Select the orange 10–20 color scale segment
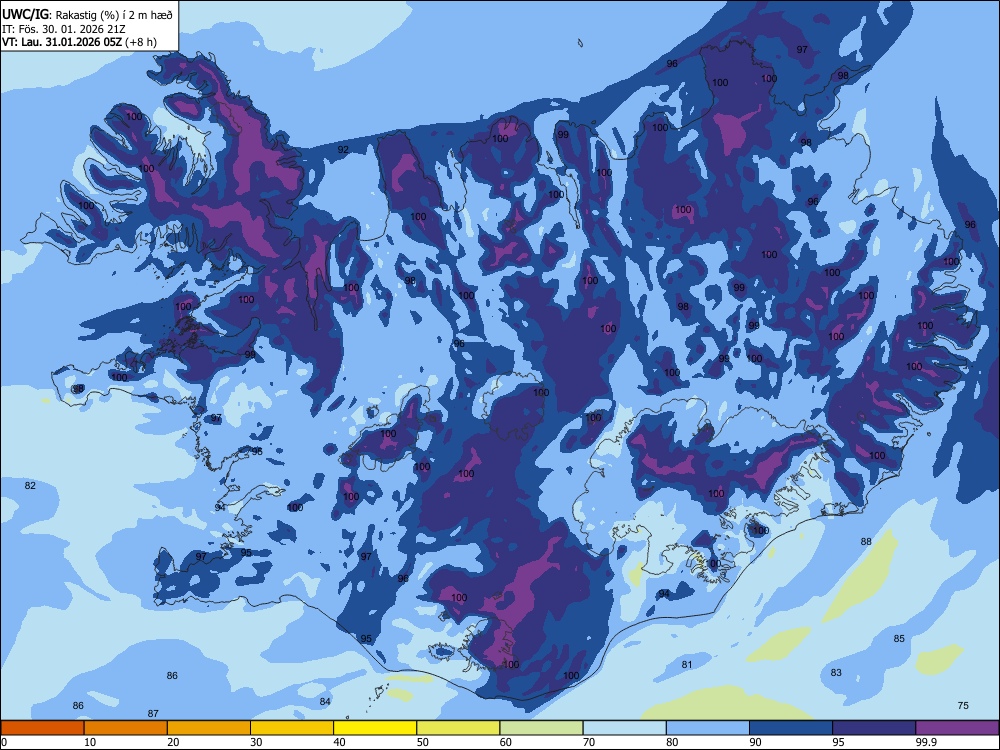The width and height of the screenshot is (1000, 750). tap(126, 728)
